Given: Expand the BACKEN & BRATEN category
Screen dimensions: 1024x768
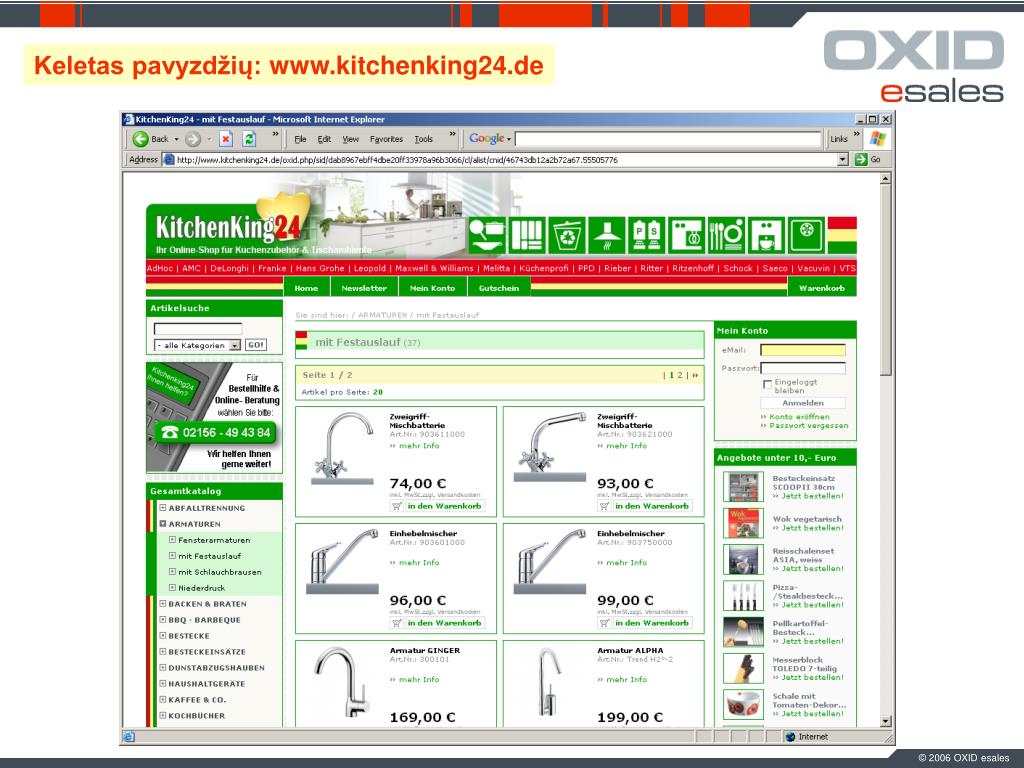Looking at the screenshot, I should pyautogui.click(x=163, y=604).
